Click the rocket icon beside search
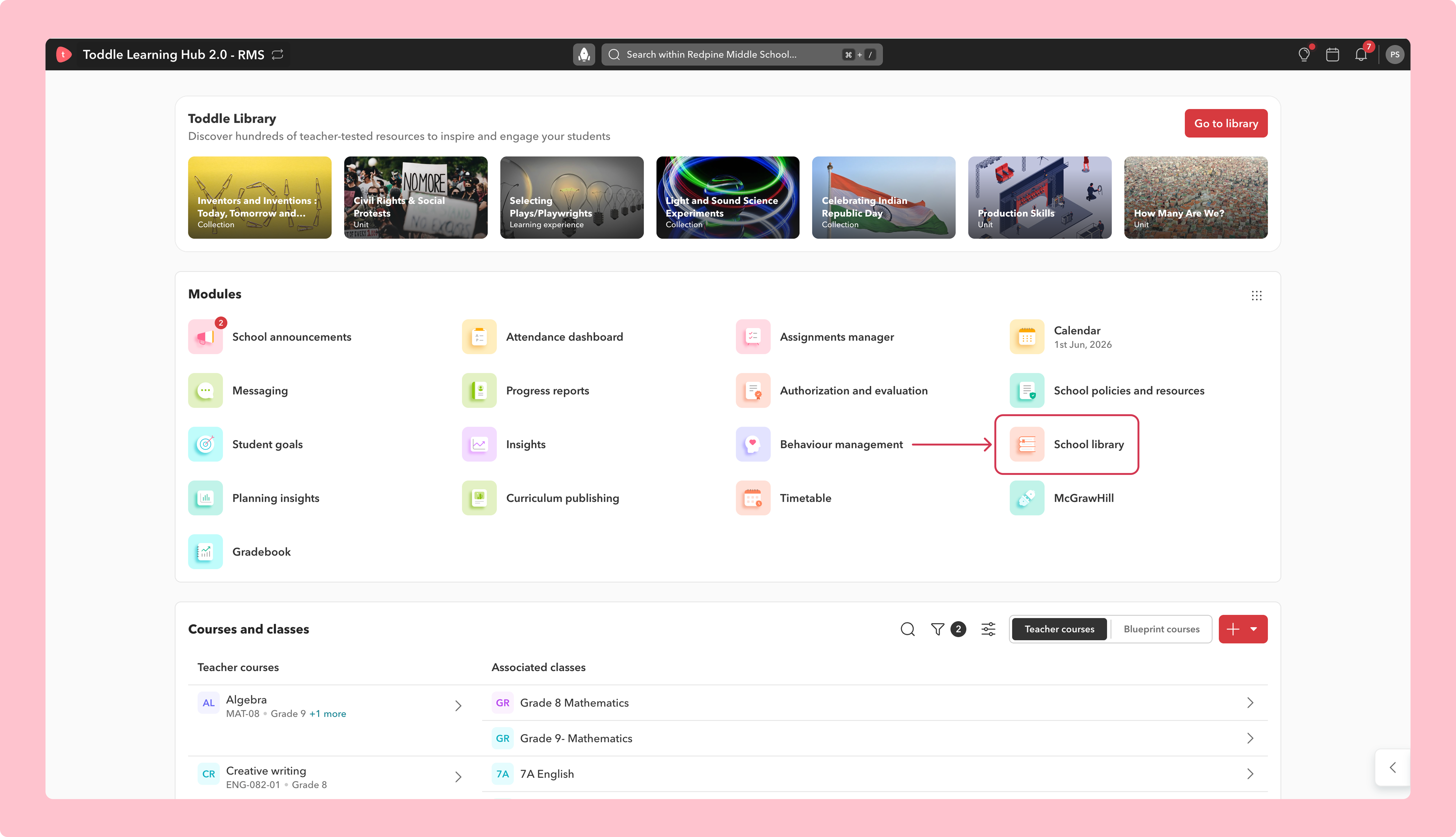This screenshot has height=837, width=1456. [x=584, y=55]
